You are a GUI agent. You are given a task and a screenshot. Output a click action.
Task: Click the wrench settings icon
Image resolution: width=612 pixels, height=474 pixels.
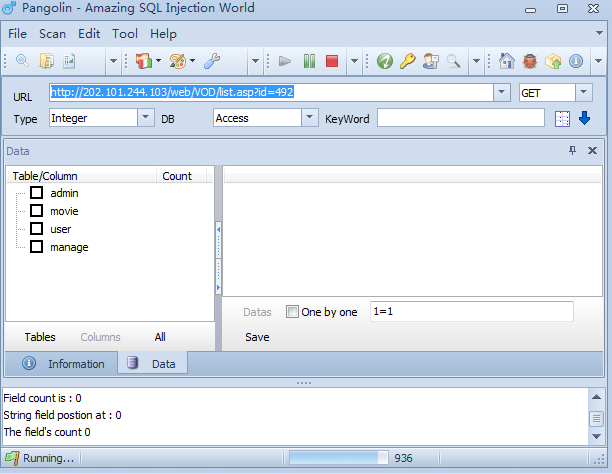point(212,61)
